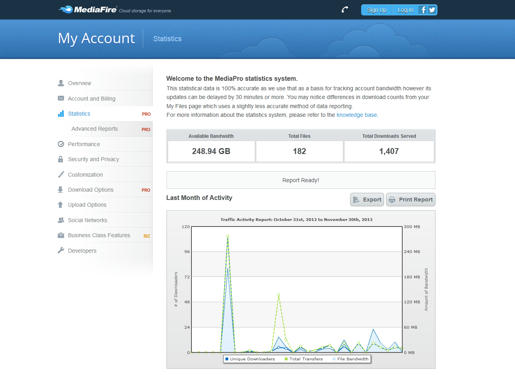Click the File Bandwidth legend entry

click(350, 359)
